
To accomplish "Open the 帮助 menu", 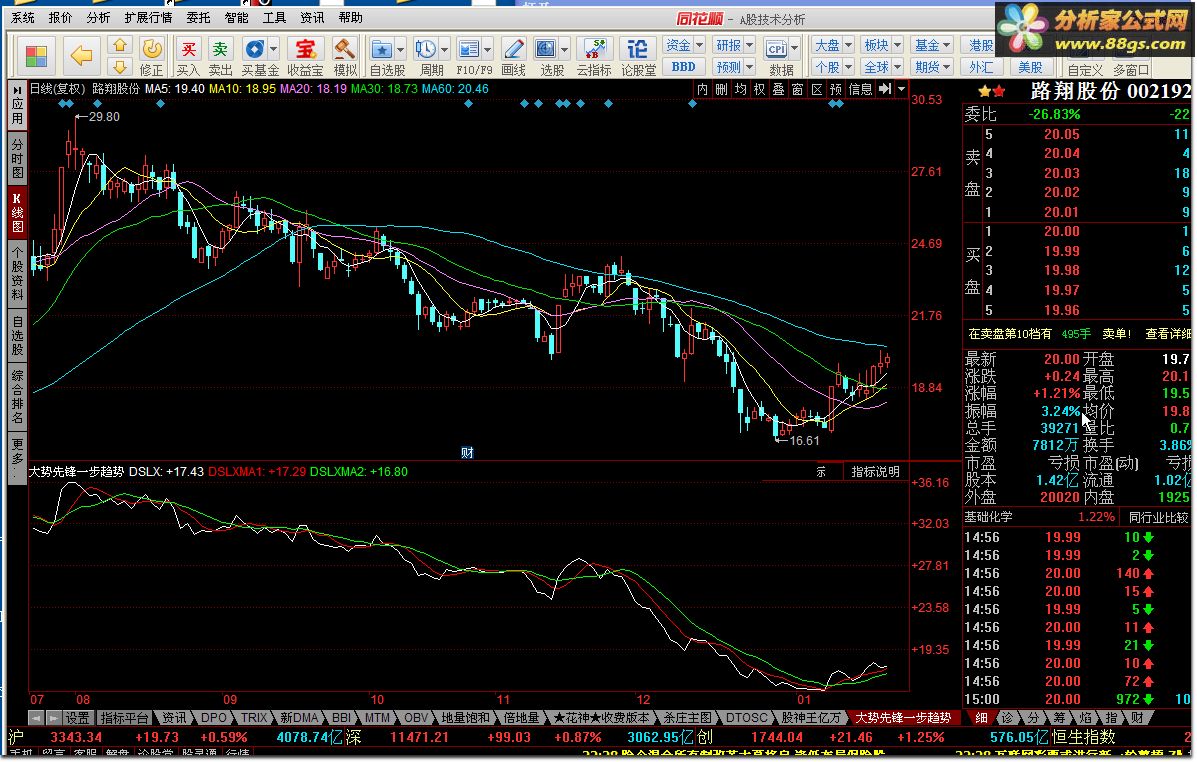I will click(350, 18).
